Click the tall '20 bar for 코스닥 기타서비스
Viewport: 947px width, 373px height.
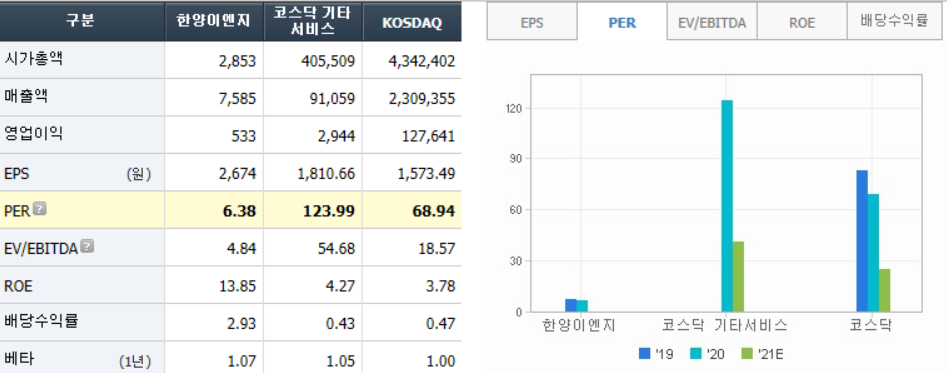[x=727, y=206]
